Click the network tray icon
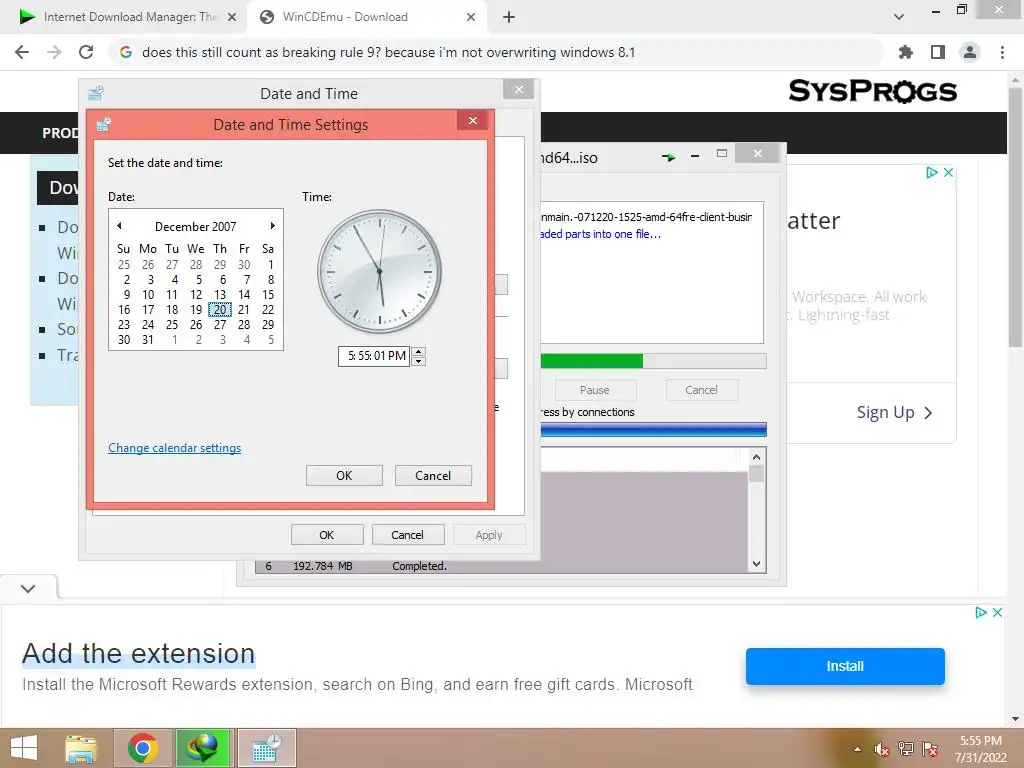Screen dimensions: 1024x768 [906, 749]
